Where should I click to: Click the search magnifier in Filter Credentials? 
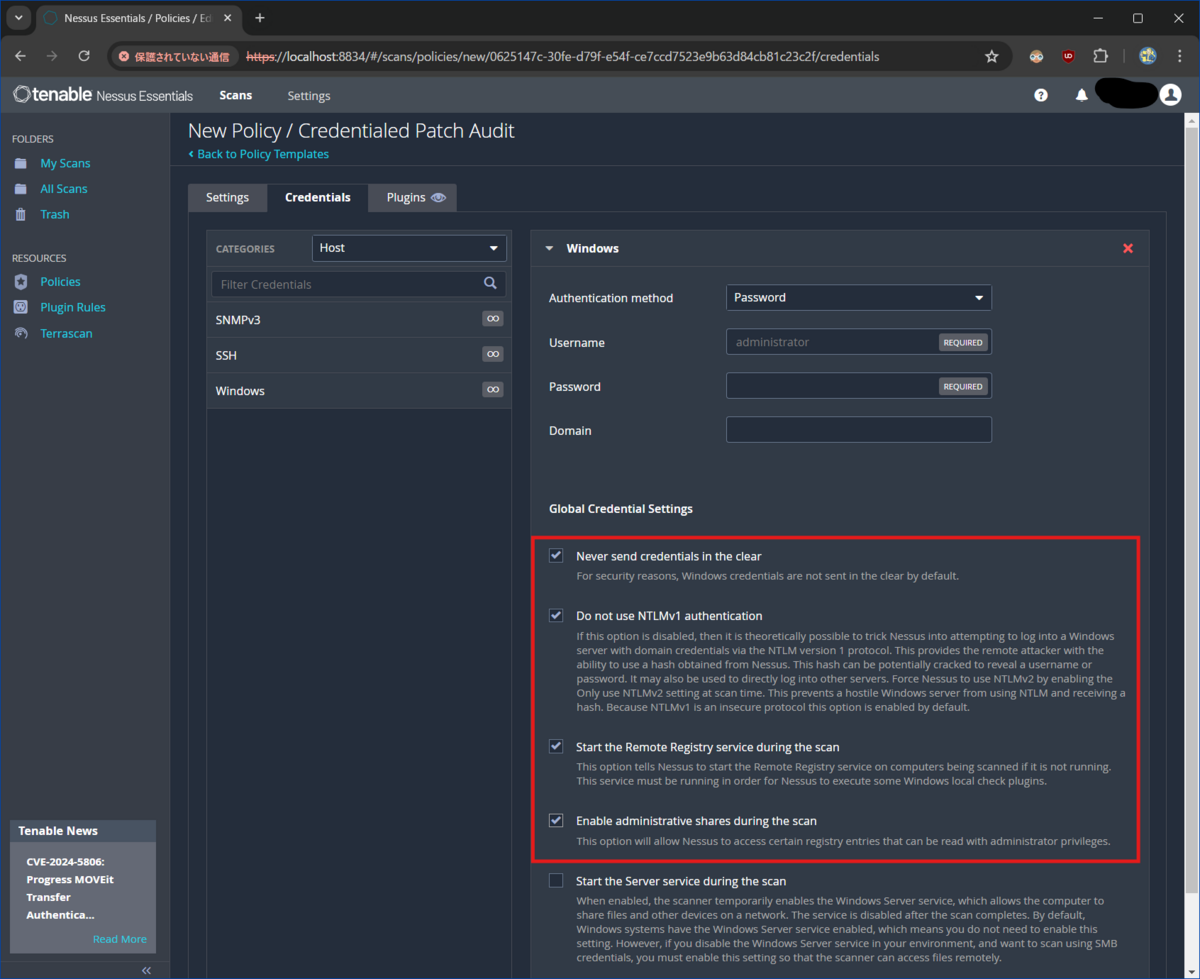point(490,283)
